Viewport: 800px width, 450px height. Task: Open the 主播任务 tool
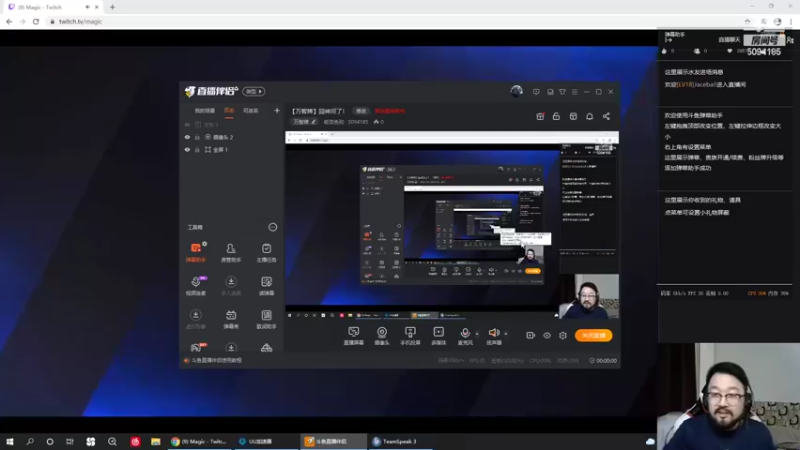tap(266, 252)
